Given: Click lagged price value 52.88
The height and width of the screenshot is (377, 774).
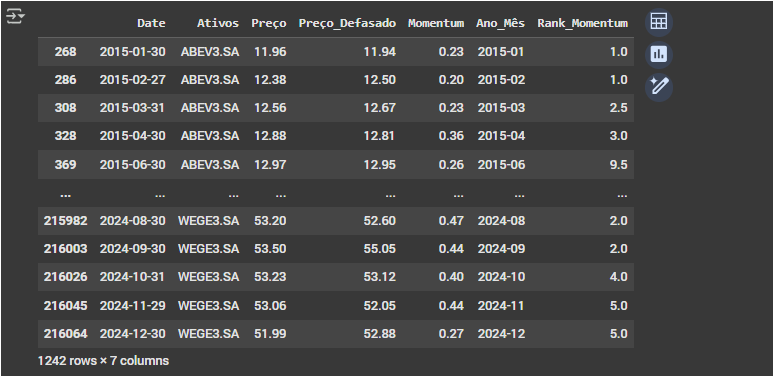Looking at the screenshot, I should (380, 334).
